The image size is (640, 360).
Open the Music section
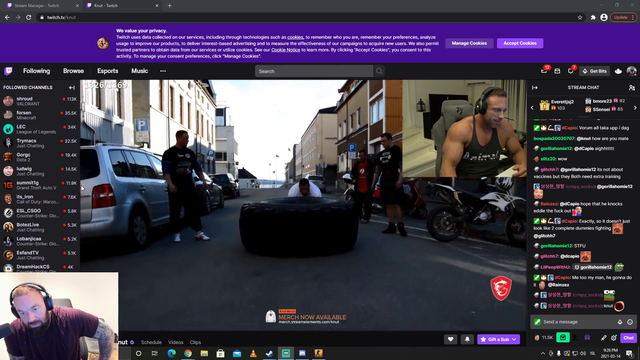click(140, 71)
